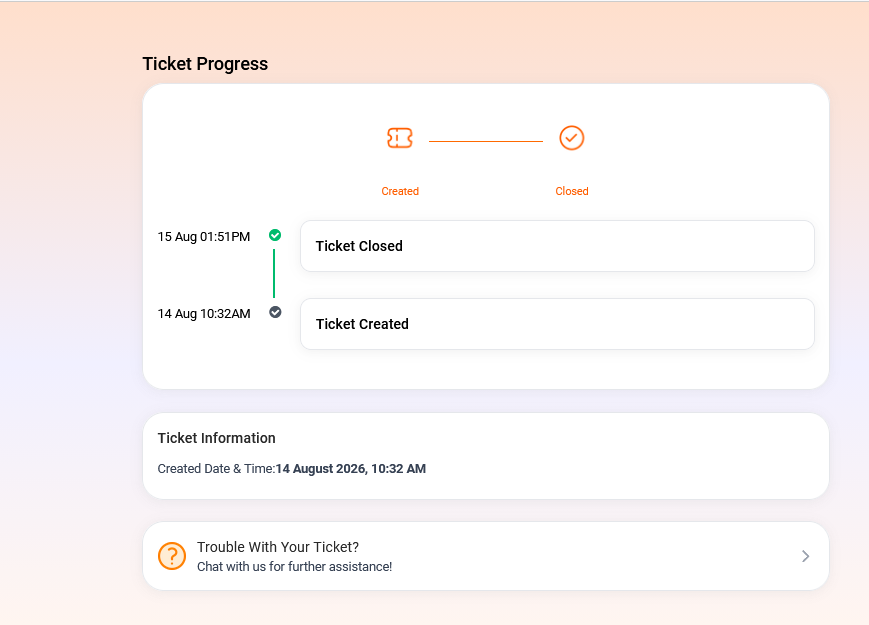
Task: Click the created date 14 August 2026 value
Action: point(351,469)
